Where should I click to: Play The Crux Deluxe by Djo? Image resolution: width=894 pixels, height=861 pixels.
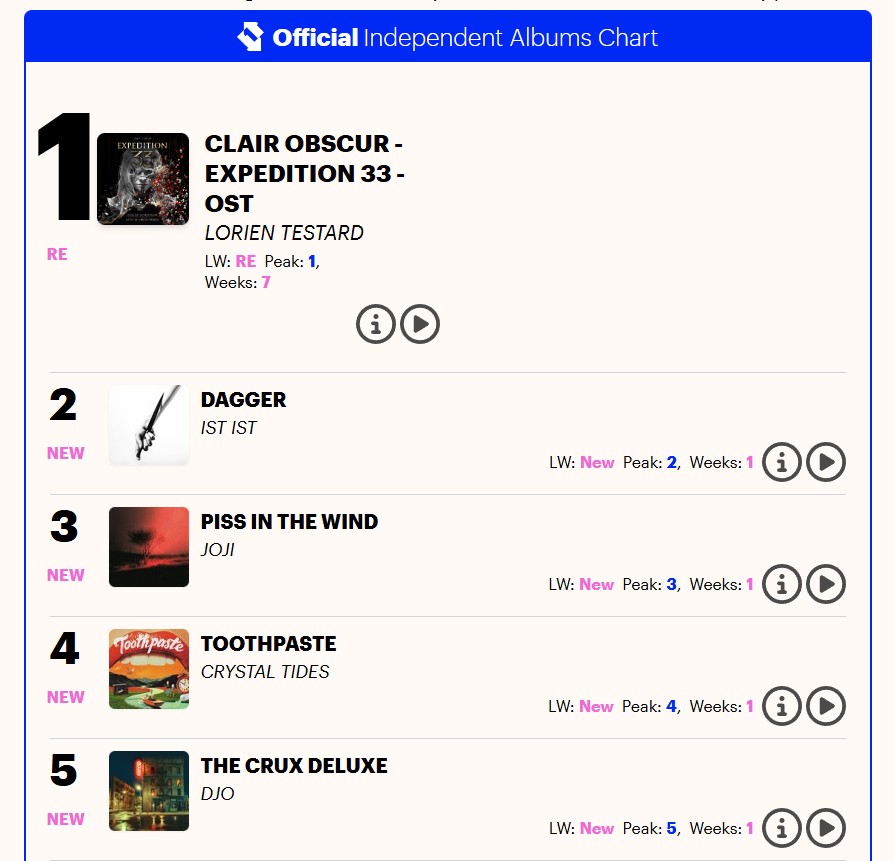point(826,828)
